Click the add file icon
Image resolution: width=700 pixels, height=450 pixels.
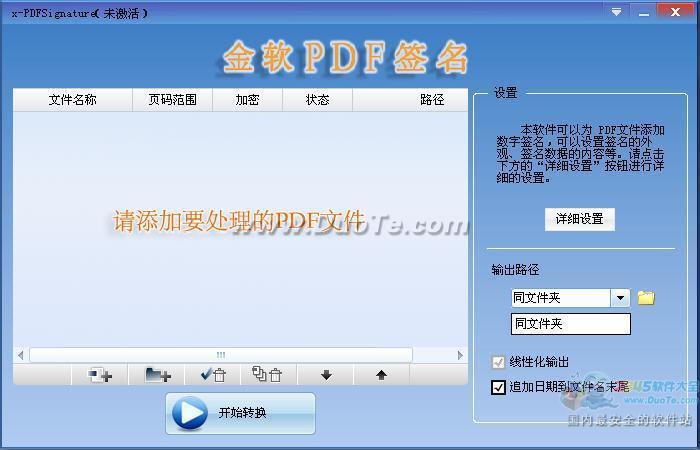(x=100, y=375)
